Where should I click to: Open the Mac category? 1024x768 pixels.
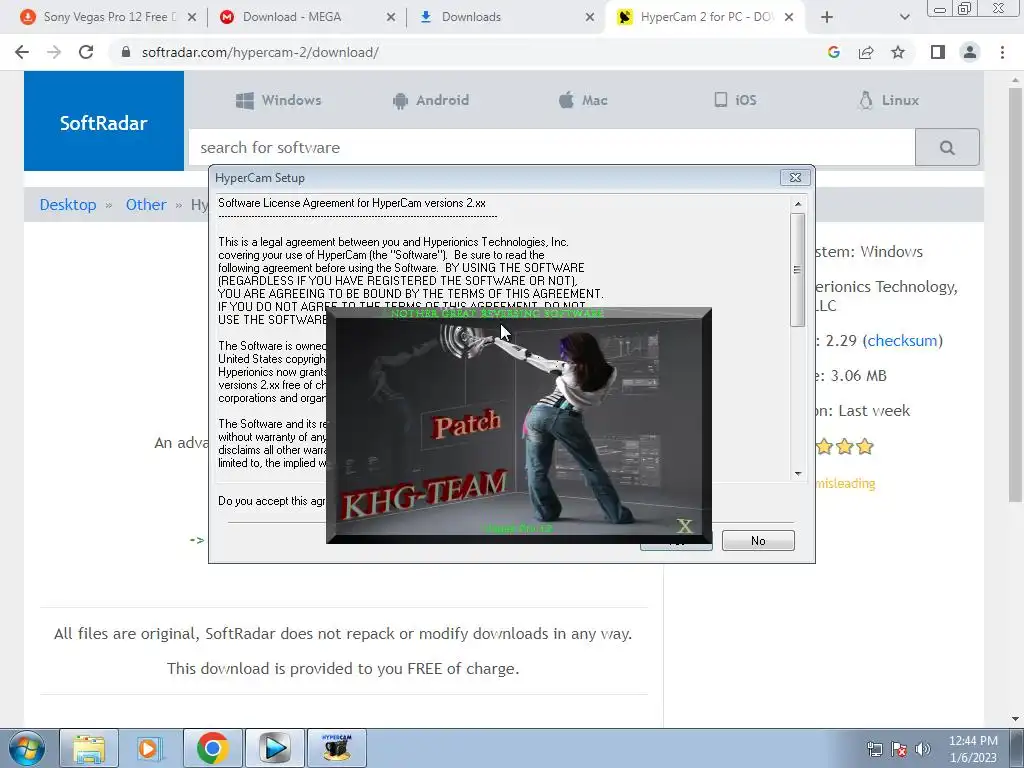(583, 100)
